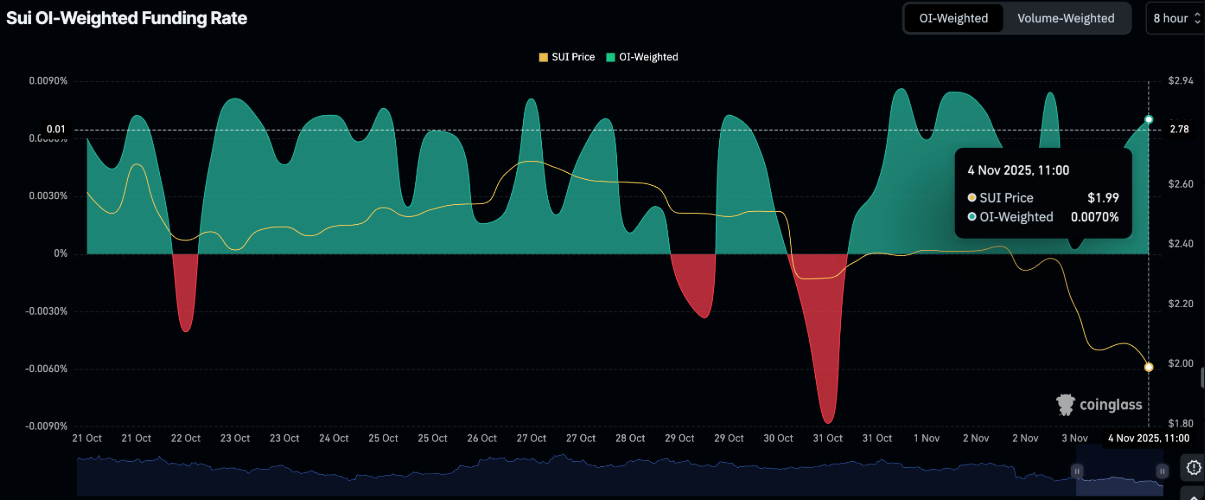Click the yellow SUI Price legend swatch
The image size is (1205, 500).
coord(543,57)
